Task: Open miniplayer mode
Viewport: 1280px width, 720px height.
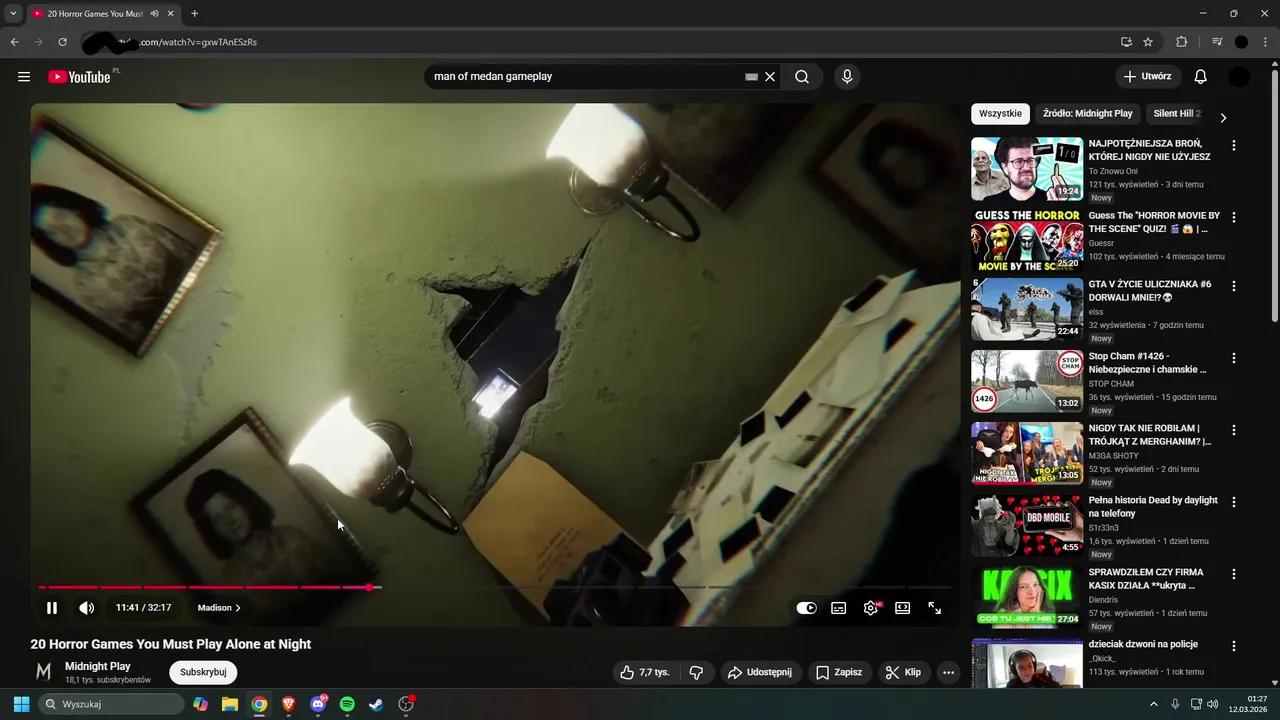Action: point(902,607)
